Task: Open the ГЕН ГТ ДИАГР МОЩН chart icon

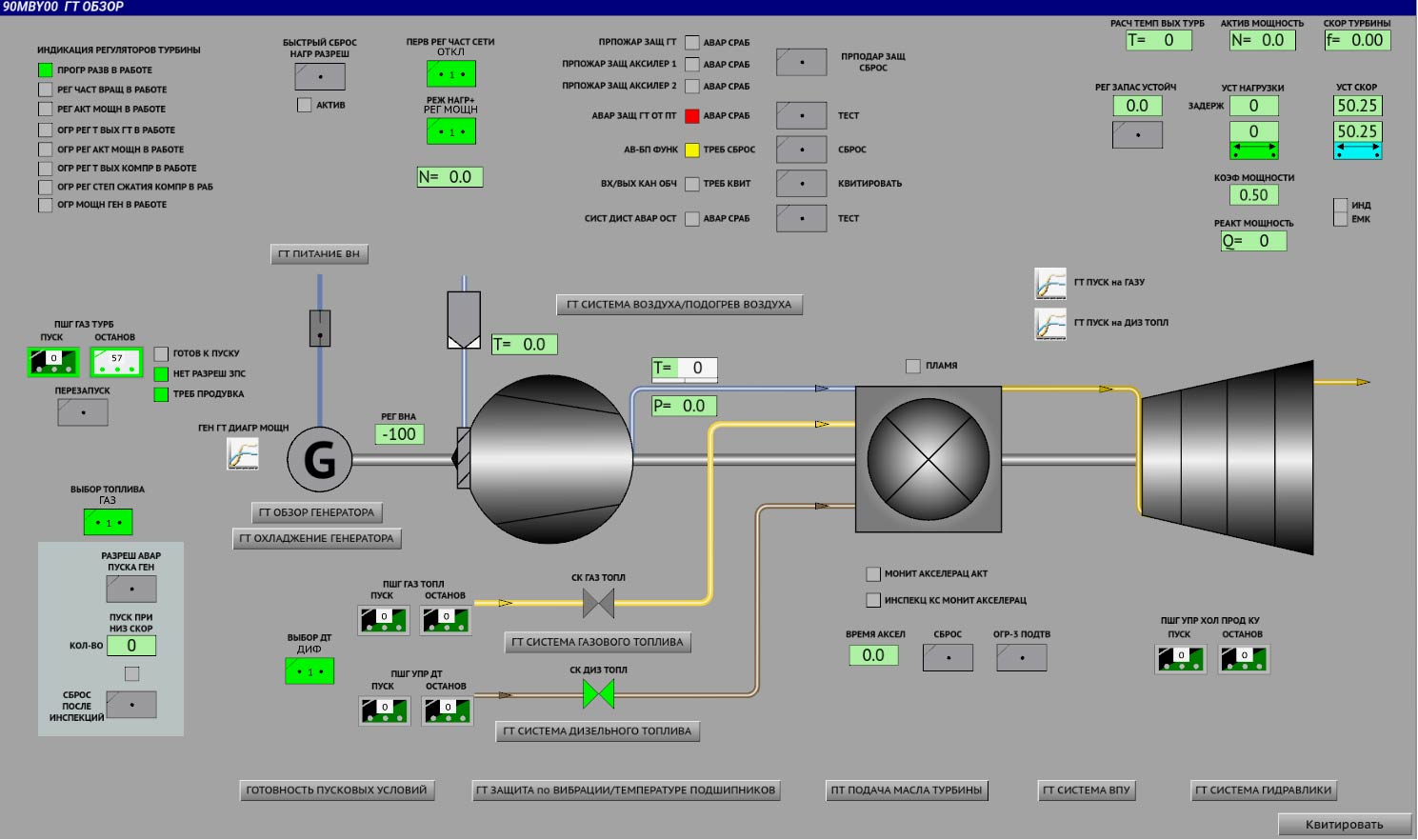Action: pyautogui.click(x=243, y=453)
